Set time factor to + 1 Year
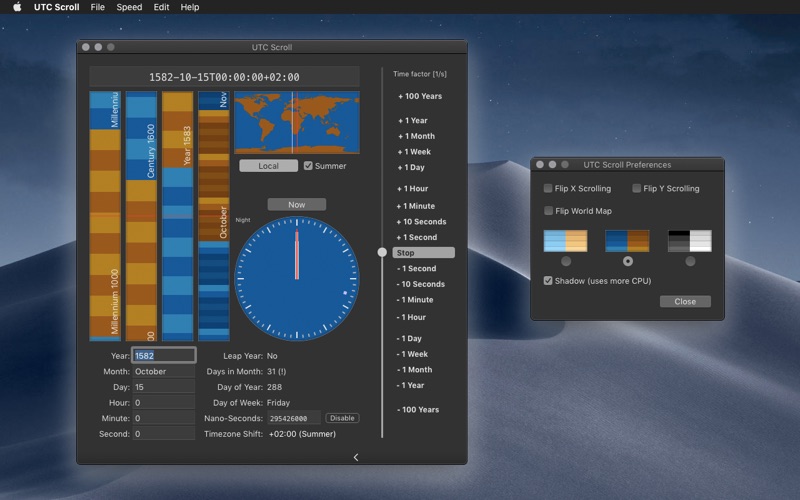The height and width of the screenshot is (500, 800). pos(413,120)
